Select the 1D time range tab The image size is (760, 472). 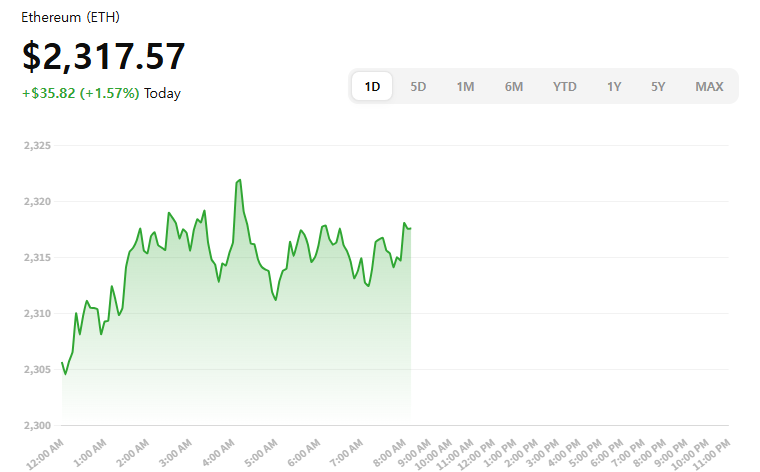click(372, 86)
